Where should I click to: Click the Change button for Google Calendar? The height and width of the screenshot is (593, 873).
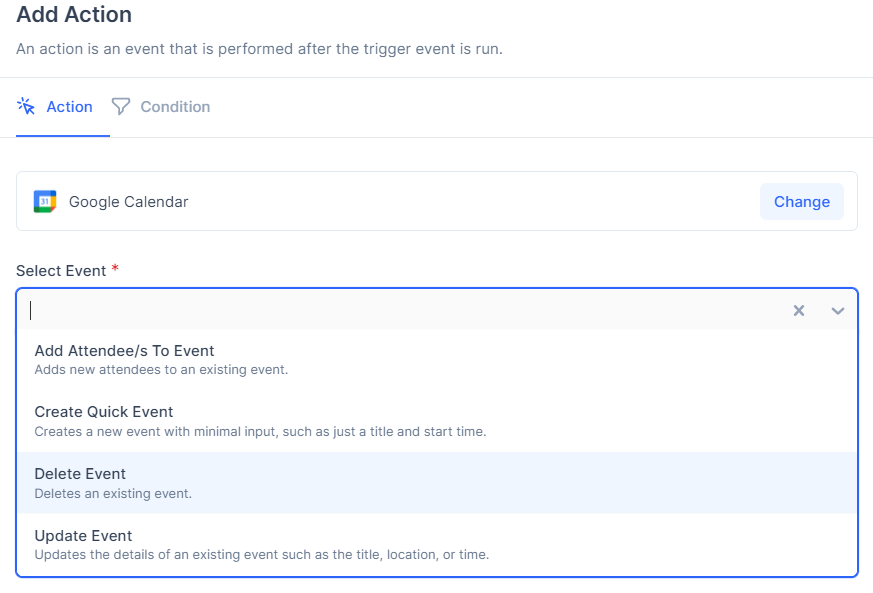(802, 202)
